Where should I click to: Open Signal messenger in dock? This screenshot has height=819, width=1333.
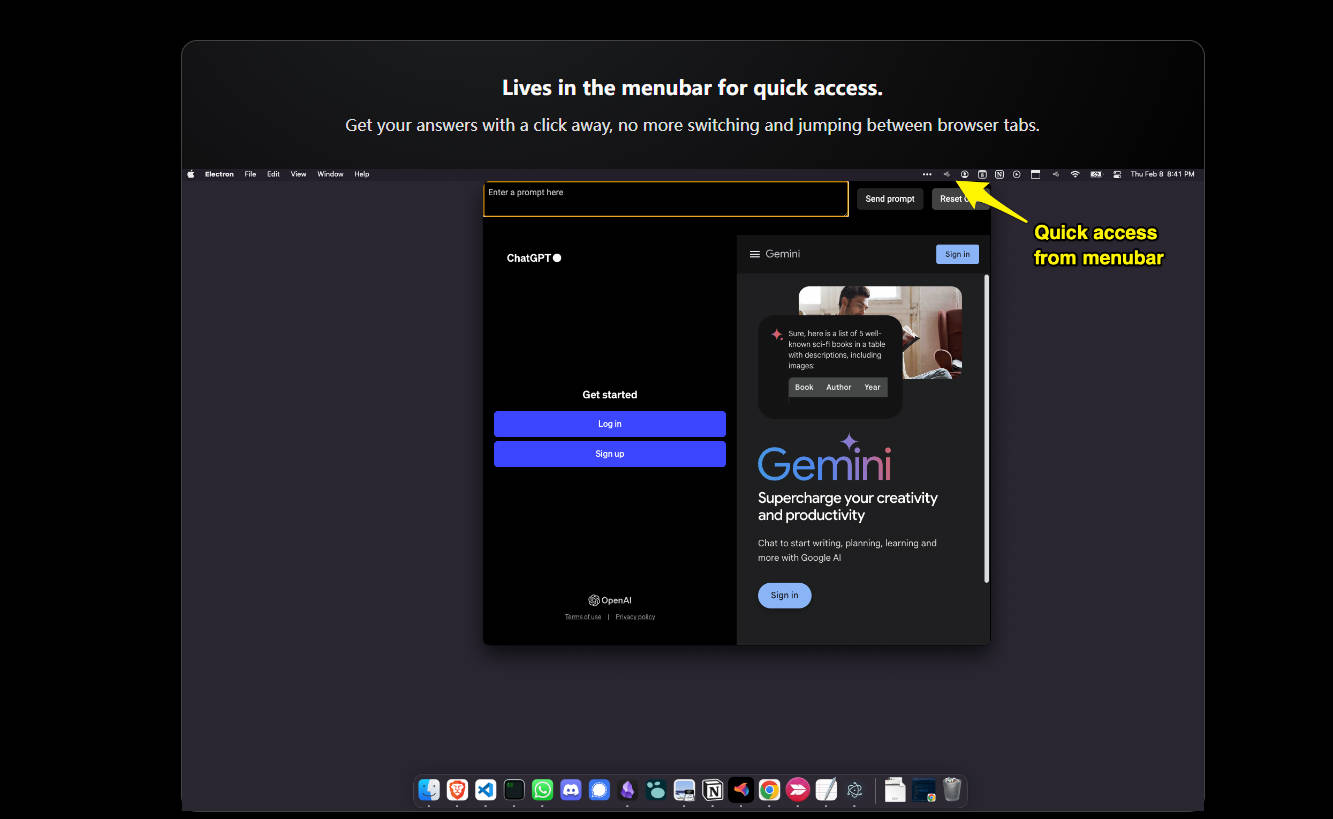coord(599,790)
